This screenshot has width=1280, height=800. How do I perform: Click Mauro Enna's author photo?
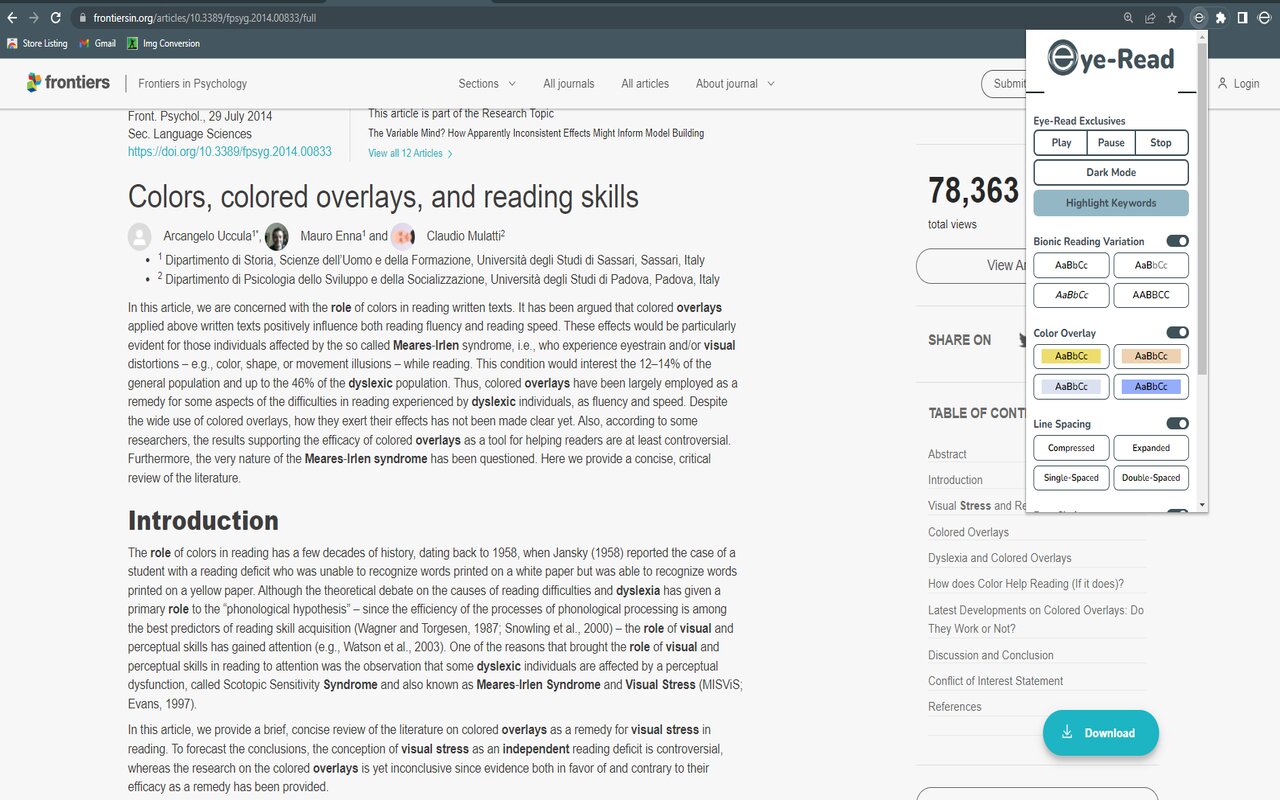(x=277, y=236)
